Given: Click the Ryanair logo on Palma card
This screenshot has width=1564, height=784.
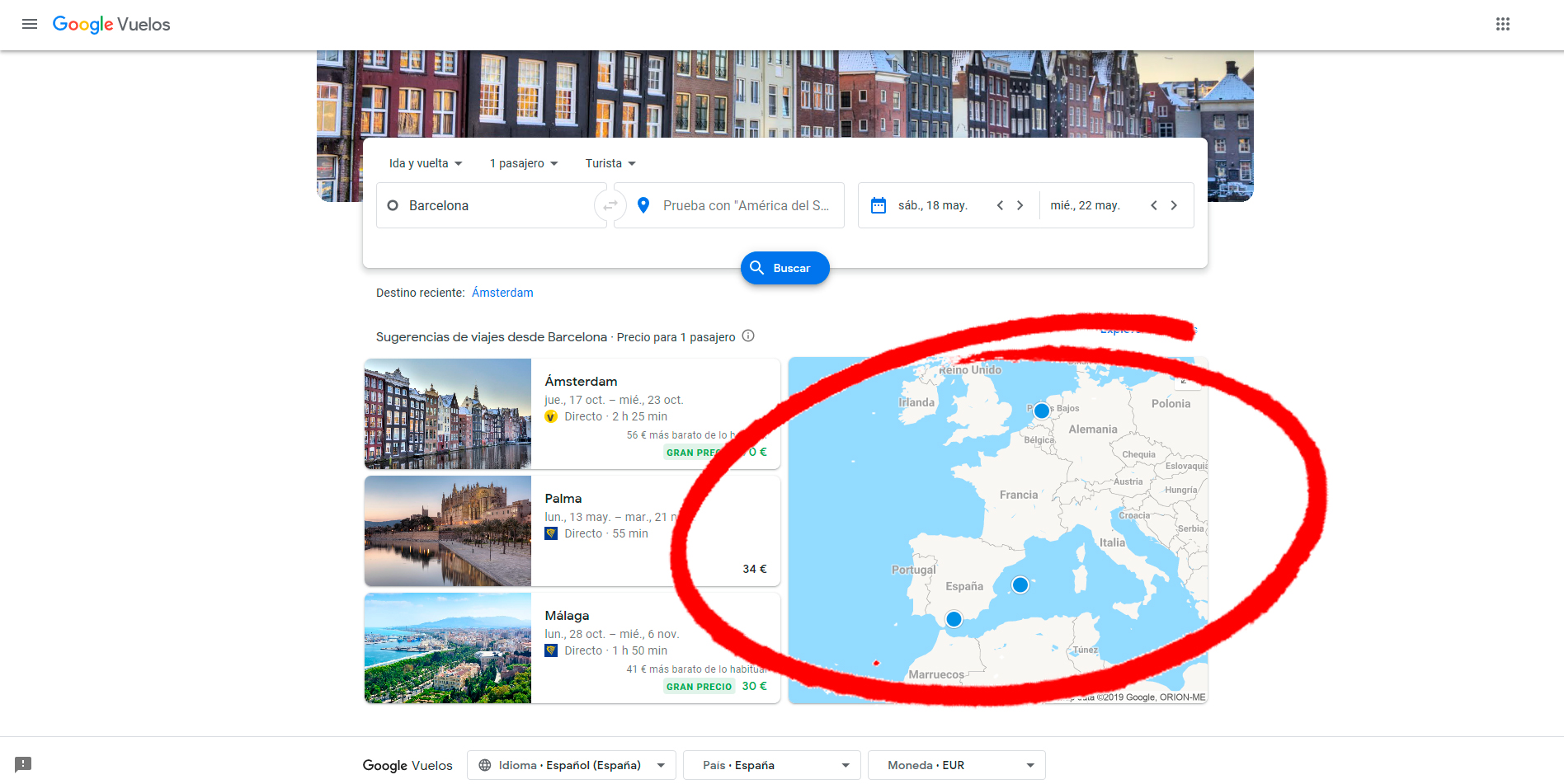Looking at the screenshot, I should pos(551,533).
